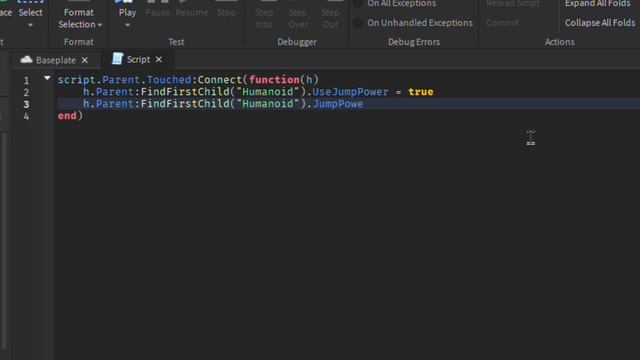Click the true value in line 2
Viewport: 640px width, 360px height.
(420, 92)
